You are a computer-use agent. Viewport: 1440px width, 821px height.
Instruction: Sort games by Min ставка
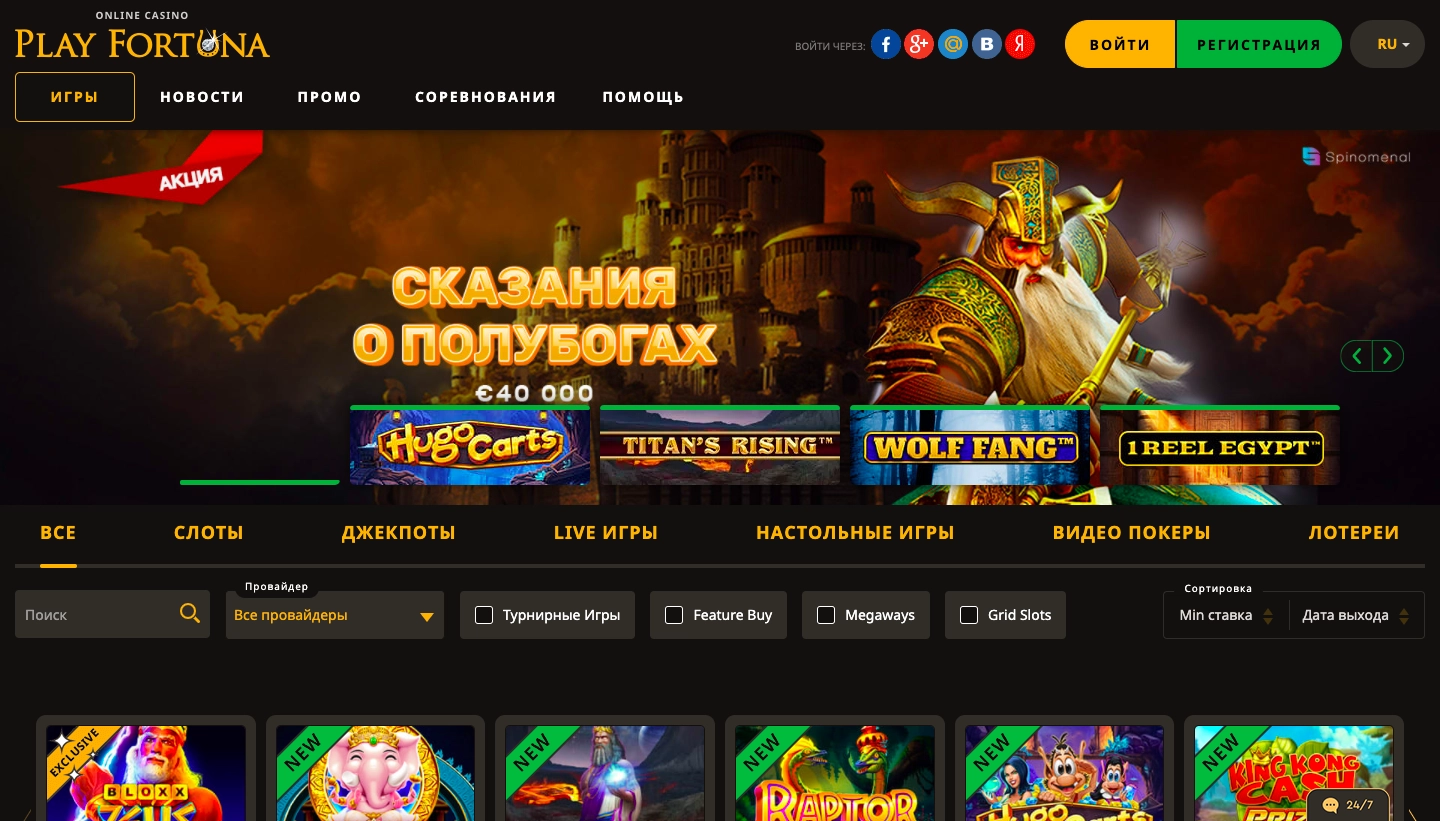(1226, 615)
